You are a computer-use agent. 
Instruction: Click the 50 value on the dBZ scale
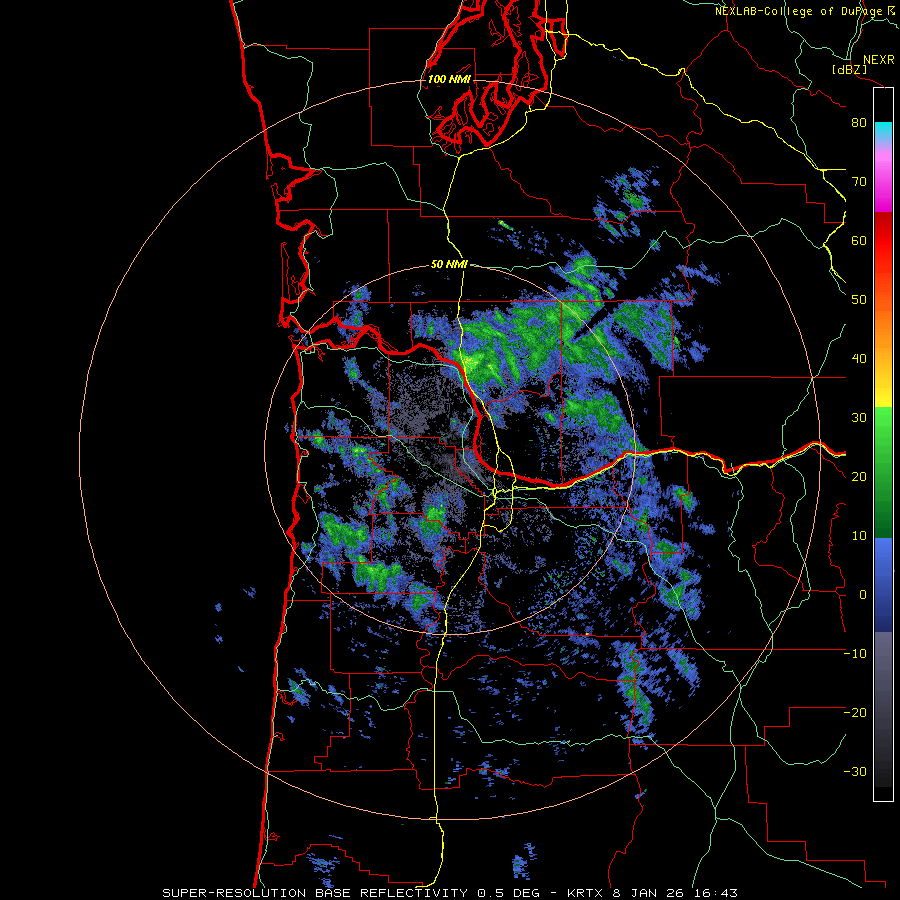(x=859, y=300)
